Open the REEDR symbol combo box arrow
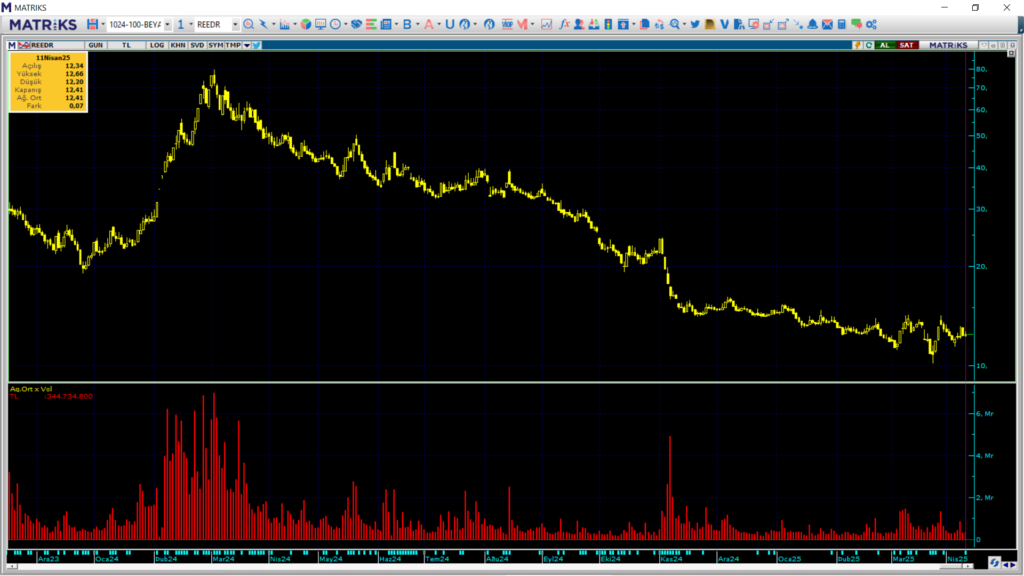The width and height of the screenshot is (1024, 576). [235, 24]
